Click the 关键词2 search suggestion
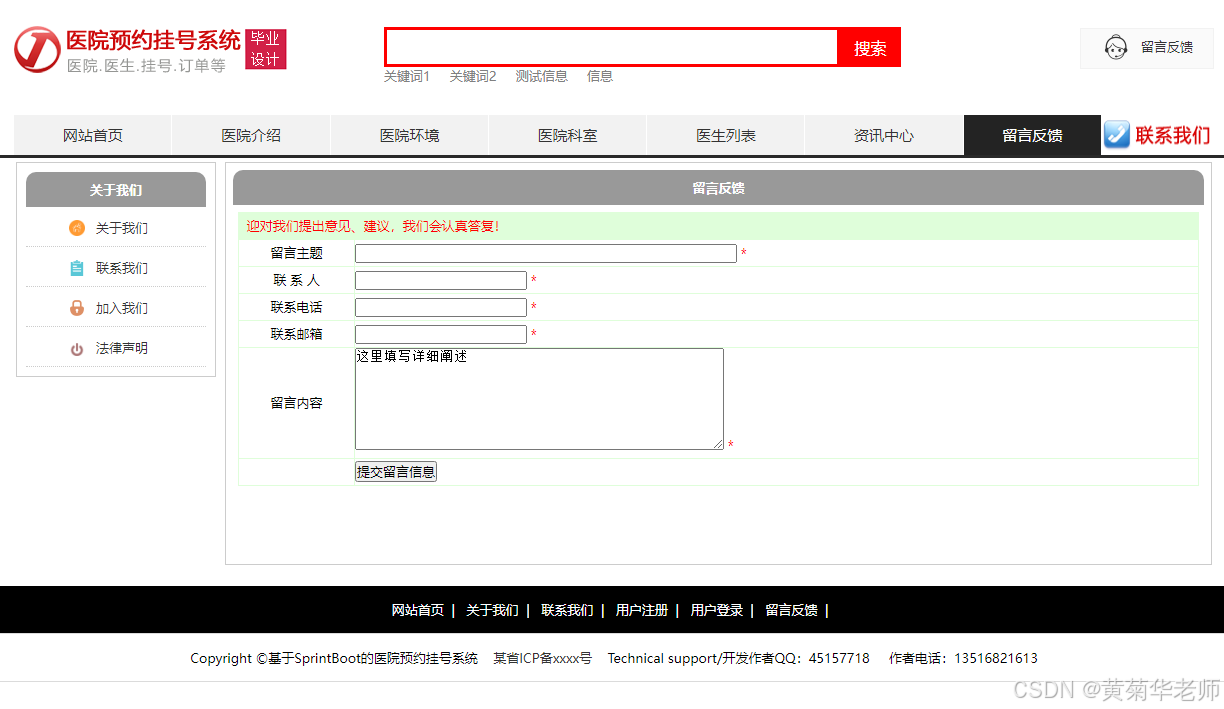Screen dimensions: 1224x709 click(473, 76)
